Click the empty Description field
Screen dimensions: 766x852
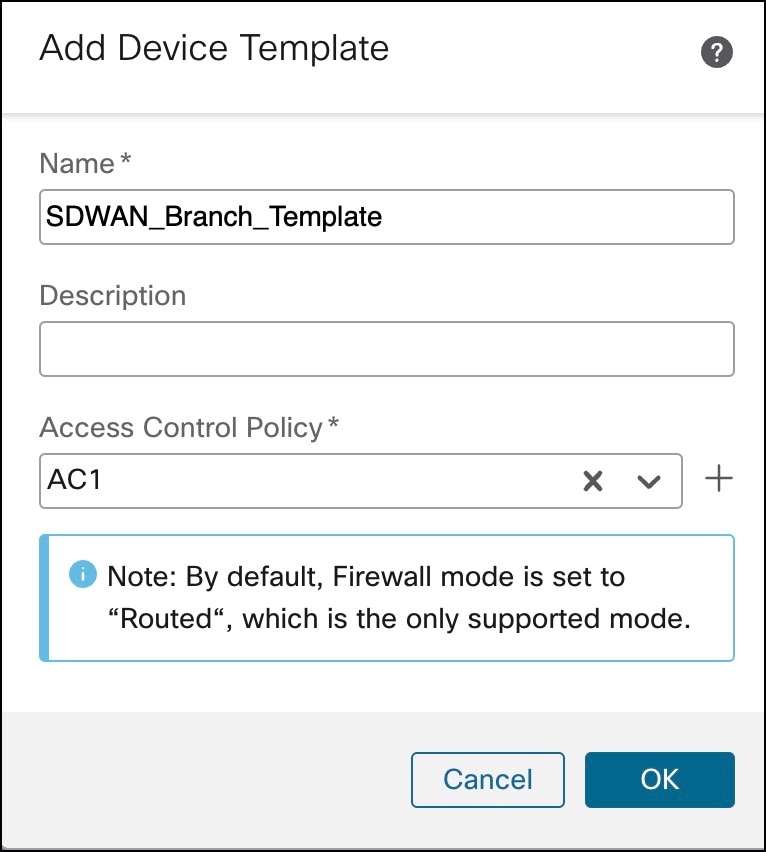[386, 348]
